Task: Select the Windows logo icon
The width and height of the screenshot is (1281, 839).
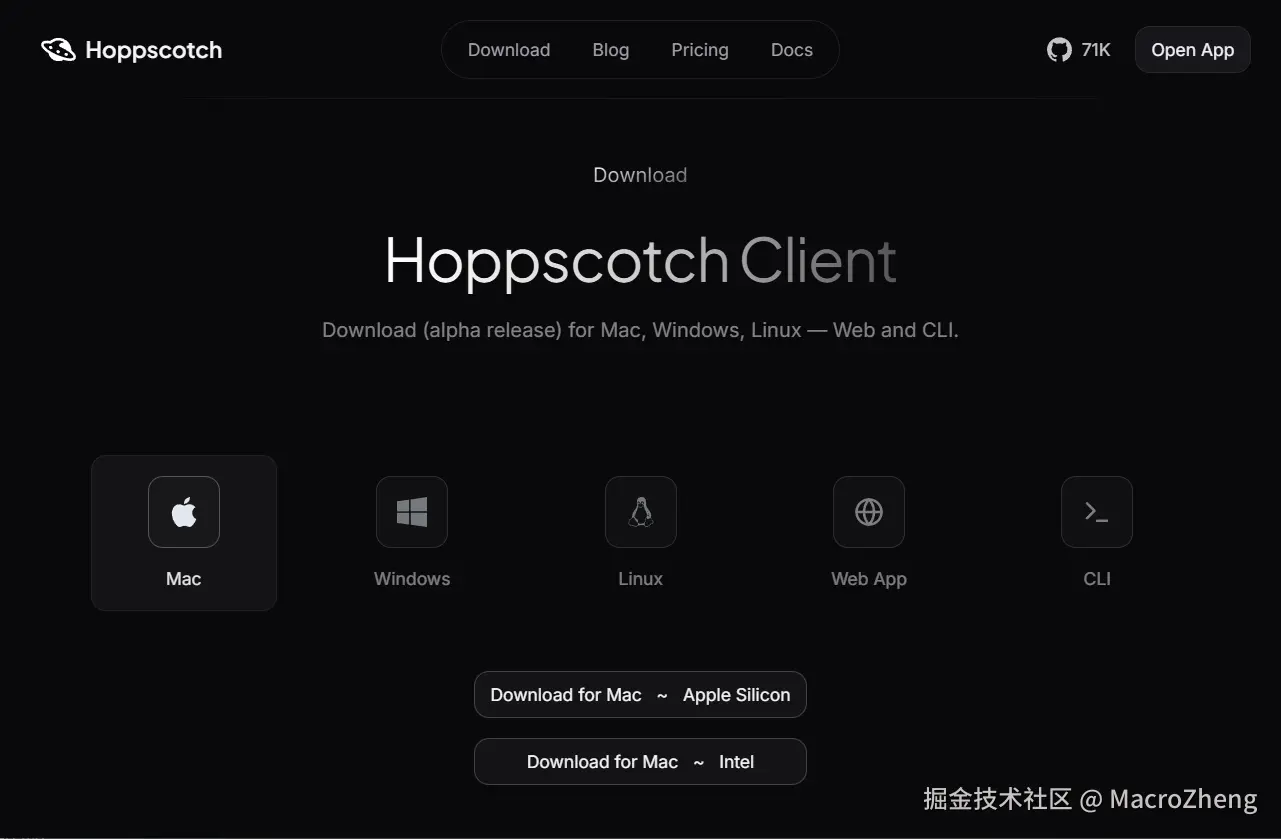Action: click(412, 512)
